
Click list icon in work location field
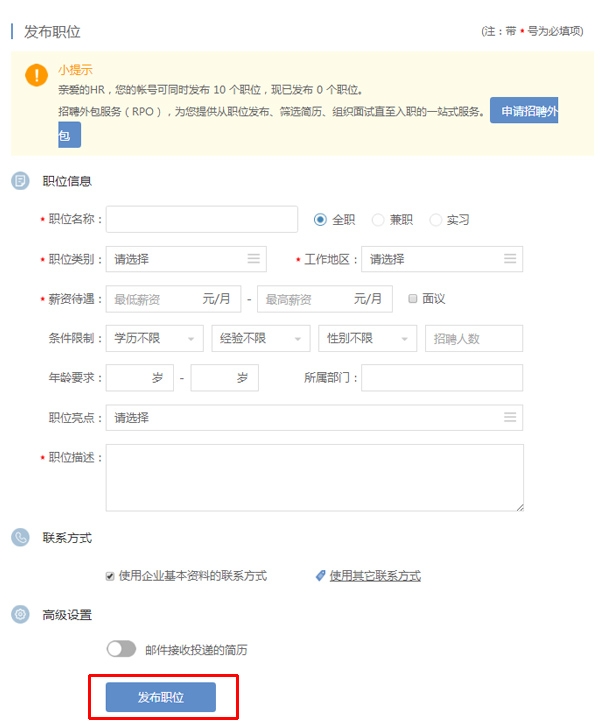click(510, 259)
